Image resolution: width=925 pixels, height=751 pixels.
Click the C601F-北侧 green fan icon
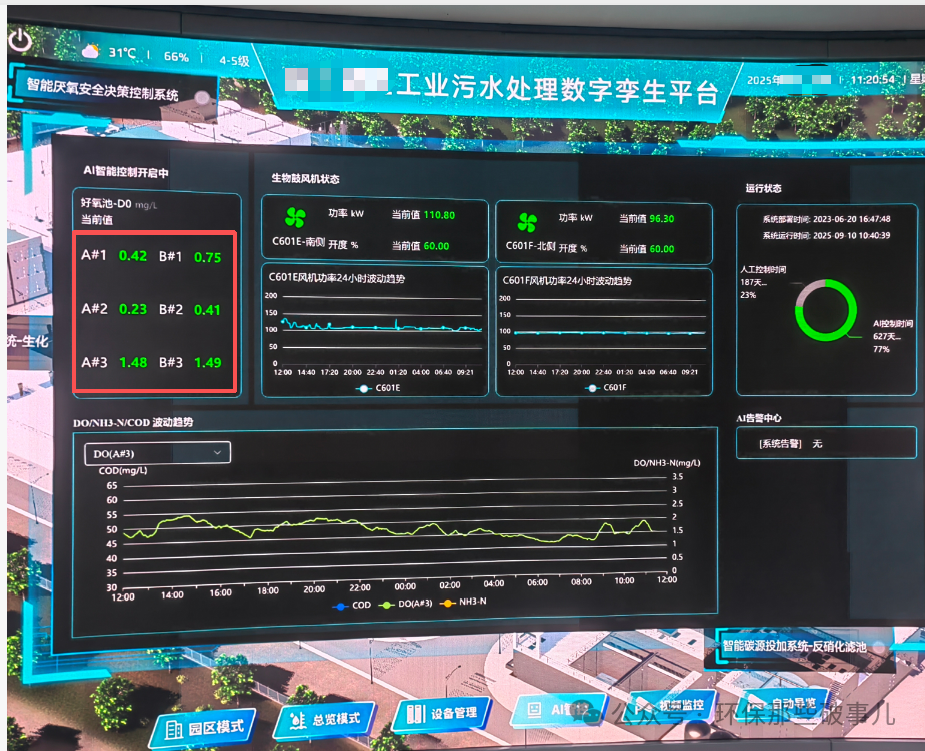coord(527,222)
